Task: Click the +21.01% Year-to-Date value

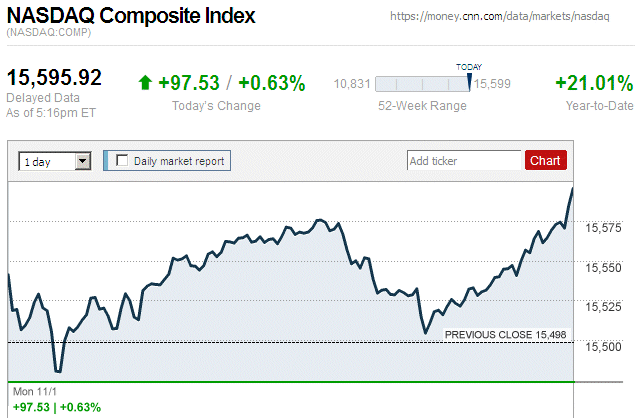Action: pyautogui.click(x=593, y=83)
